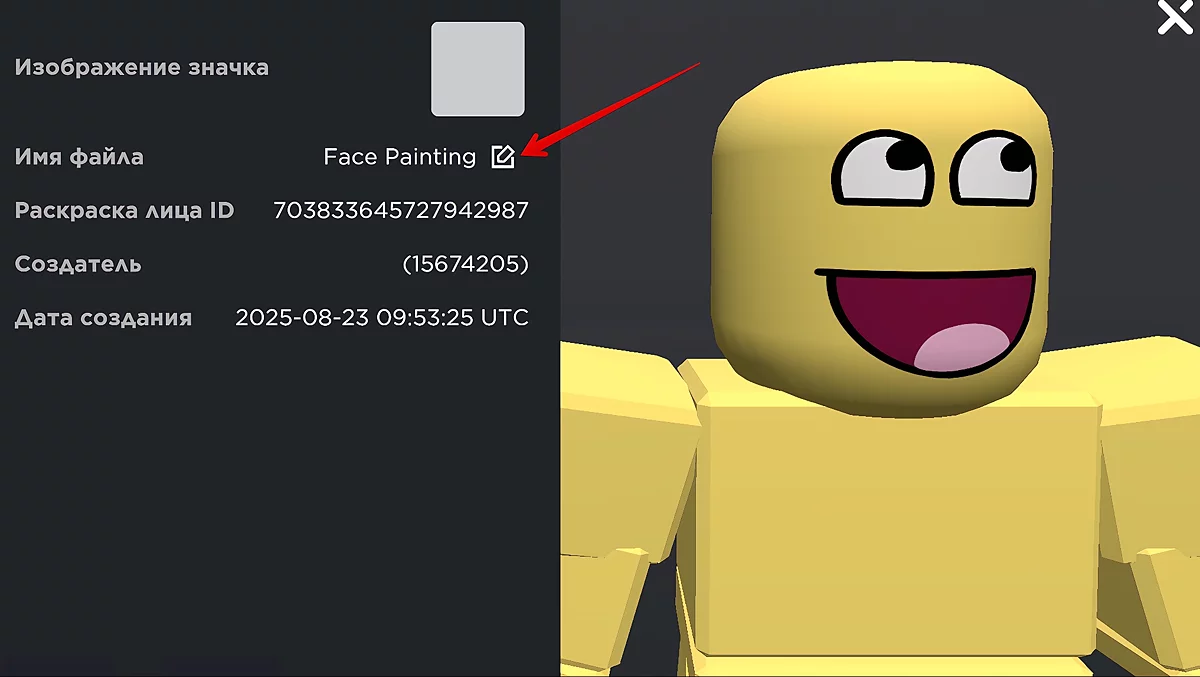Click the 'Раскраска лица ID' label

tap(124, 211)
